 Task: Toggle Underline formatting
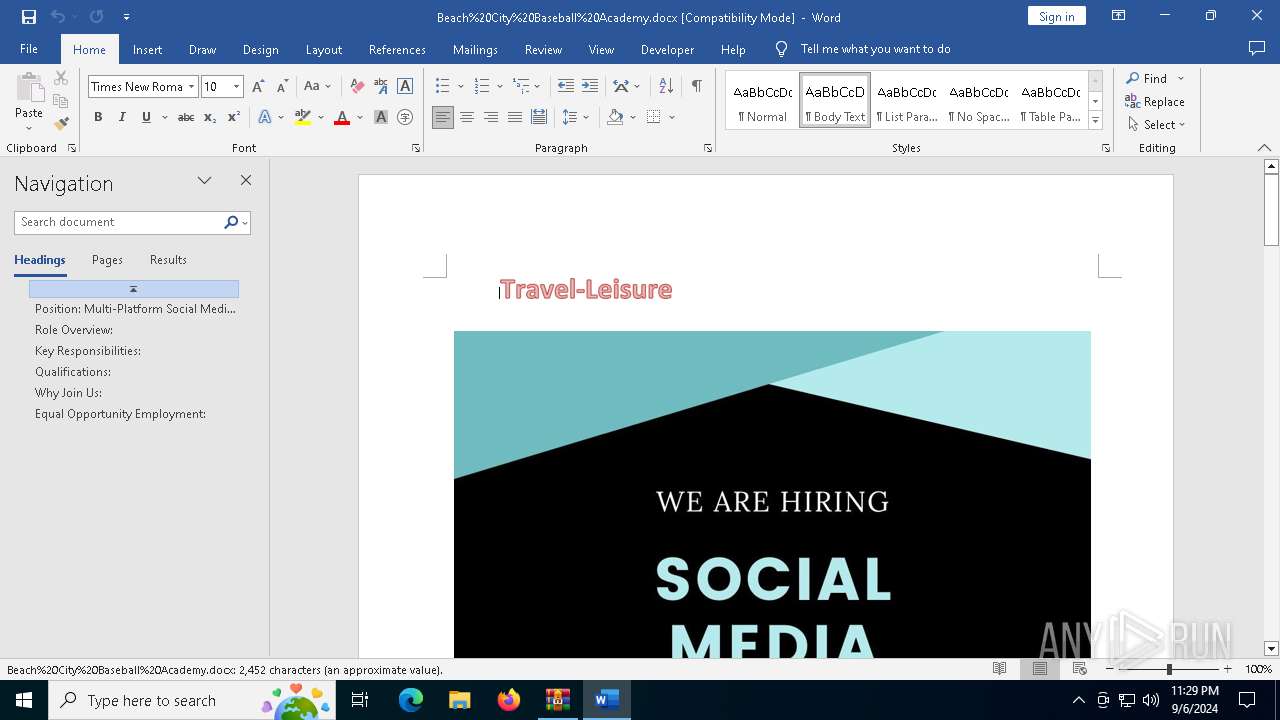click(146, 117)
